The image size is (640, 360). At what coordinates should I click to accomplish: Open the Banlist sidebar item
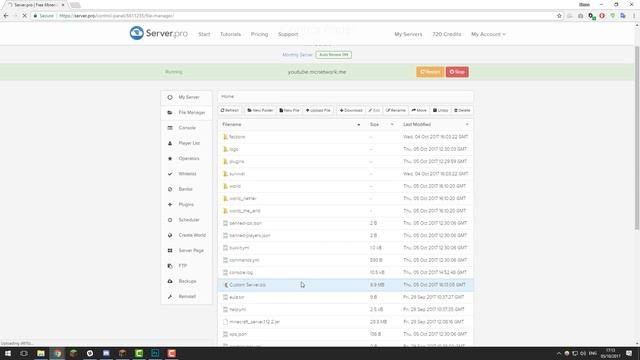(x=187, y=189)
